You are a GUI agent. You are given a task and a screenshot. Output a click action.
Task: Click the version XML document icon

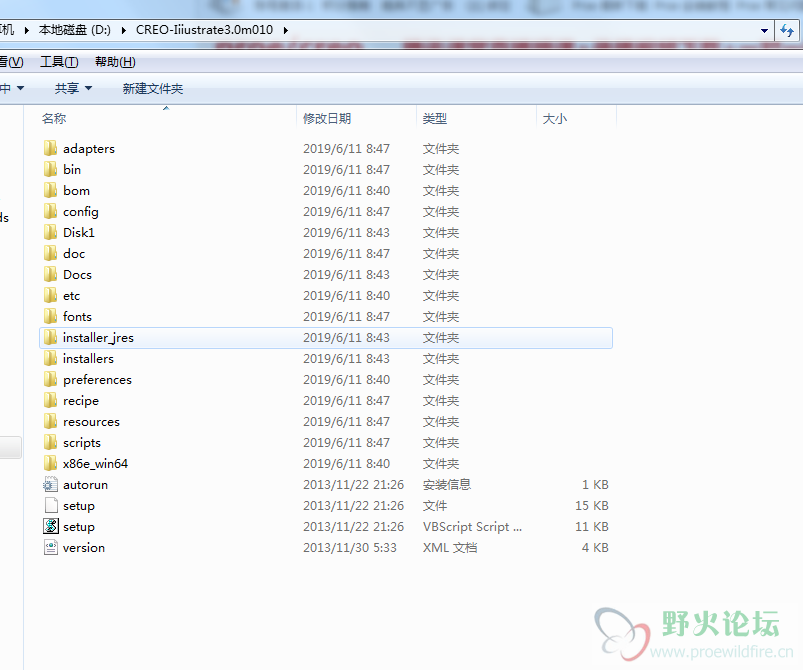(x=51, y=548)
